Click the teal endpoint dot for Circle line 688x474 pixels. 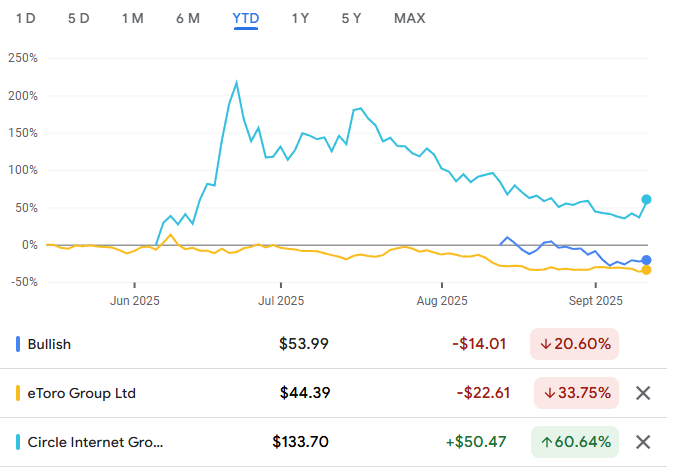pos(646,200)
